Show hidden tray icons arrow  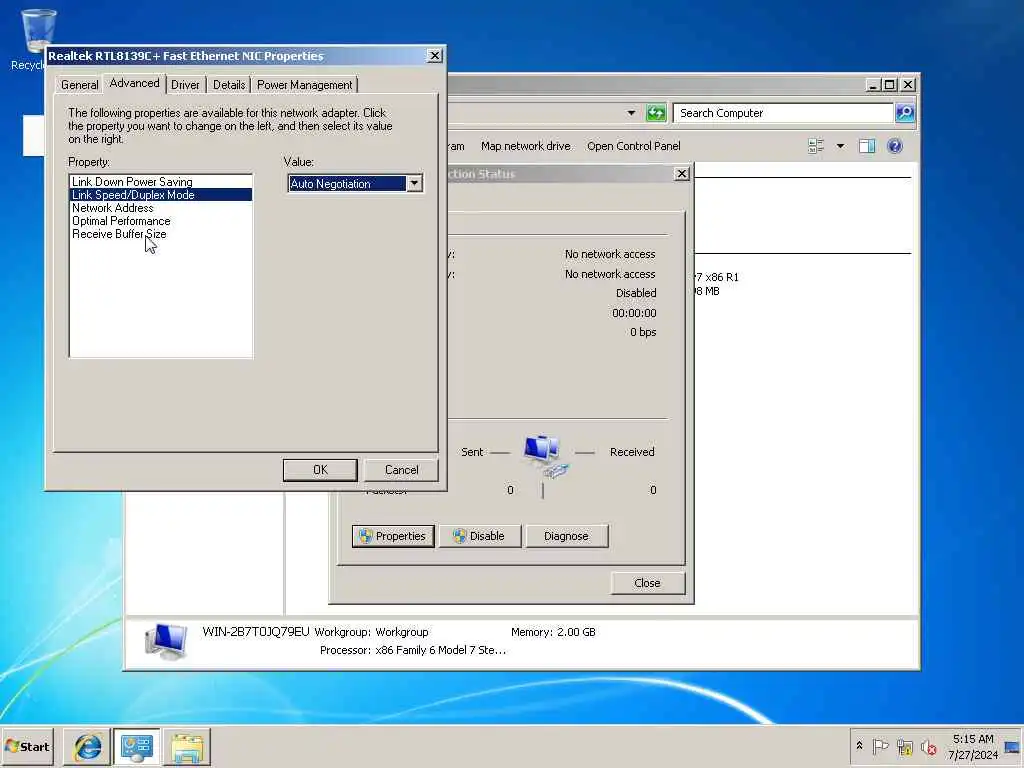click(859, 746)
